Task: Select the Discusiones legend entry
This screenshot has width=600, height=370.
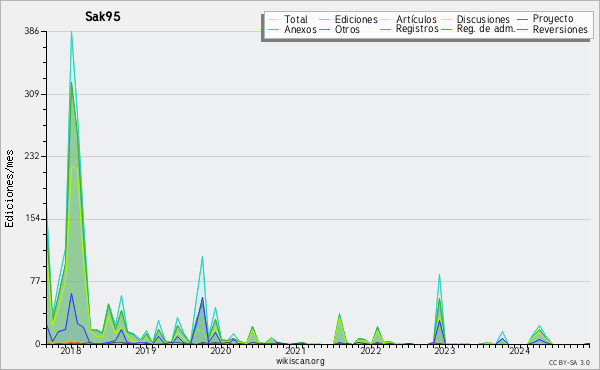Action: pyautogui.click(x=483, y=19)
